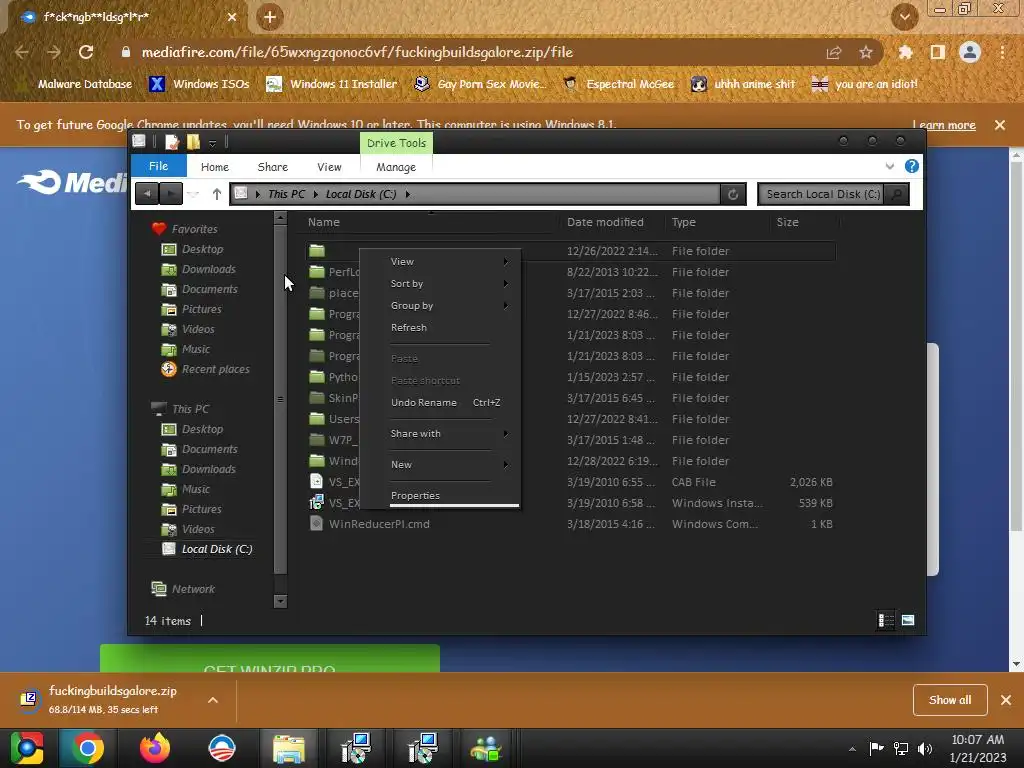
Task: Switch to large icons view
Action: point(908,620)
